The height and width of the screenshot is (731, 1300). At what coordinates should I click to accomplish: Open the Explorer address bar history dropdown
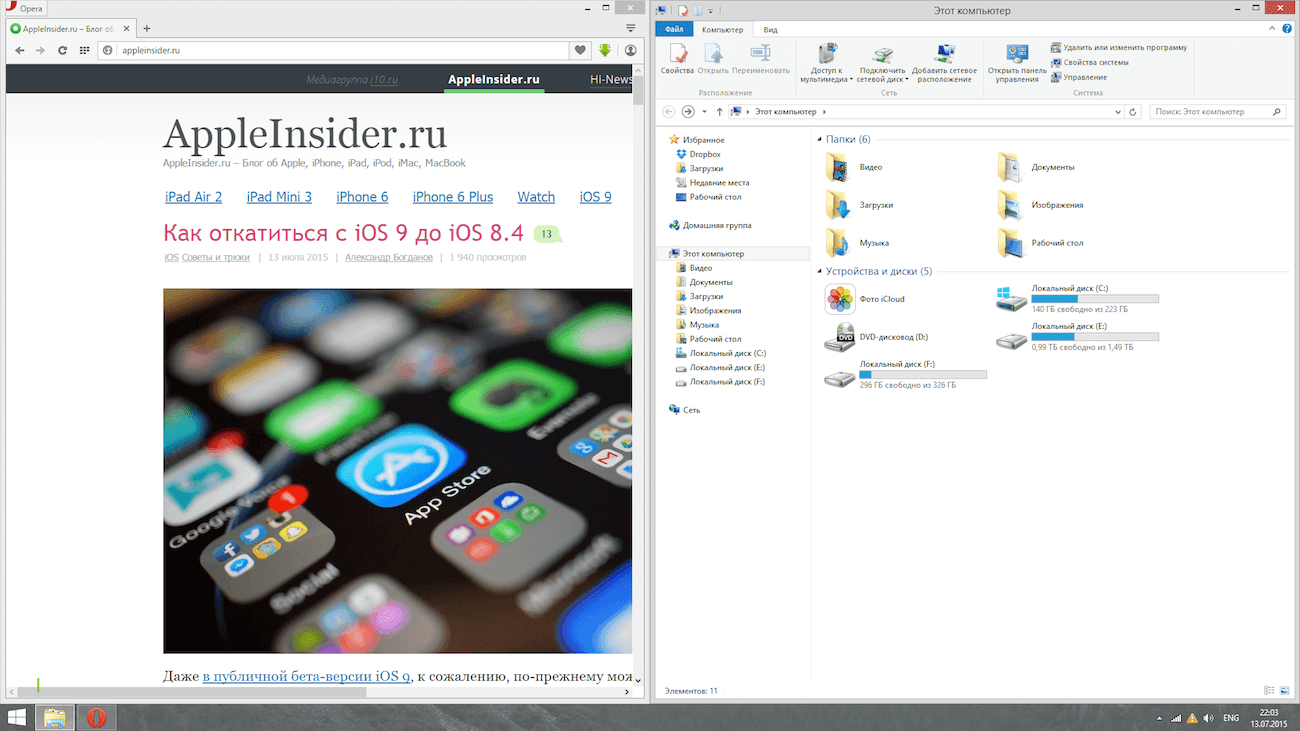(x=1119, y=112)
